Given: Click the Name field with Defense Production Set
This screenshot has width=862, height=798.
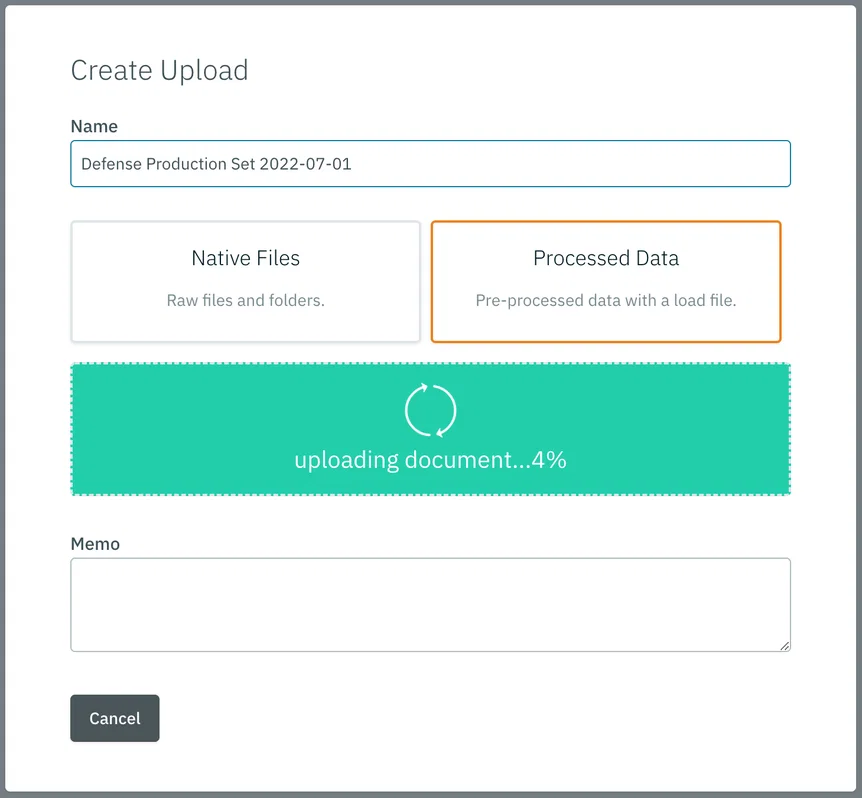Looking at the screenshot, I should pos(430,164).
